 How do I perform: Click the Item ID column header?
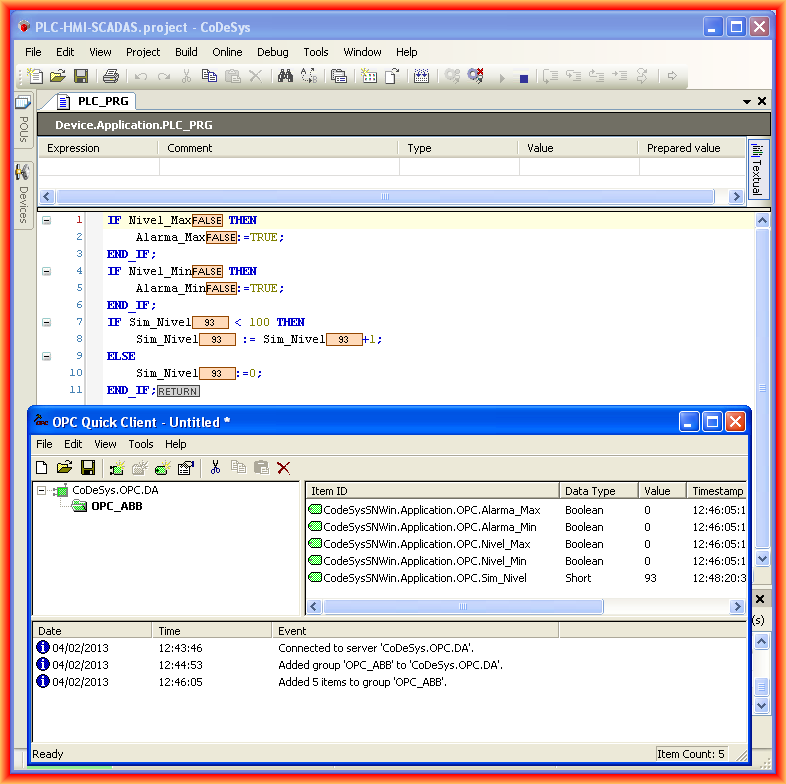[430, 491]
